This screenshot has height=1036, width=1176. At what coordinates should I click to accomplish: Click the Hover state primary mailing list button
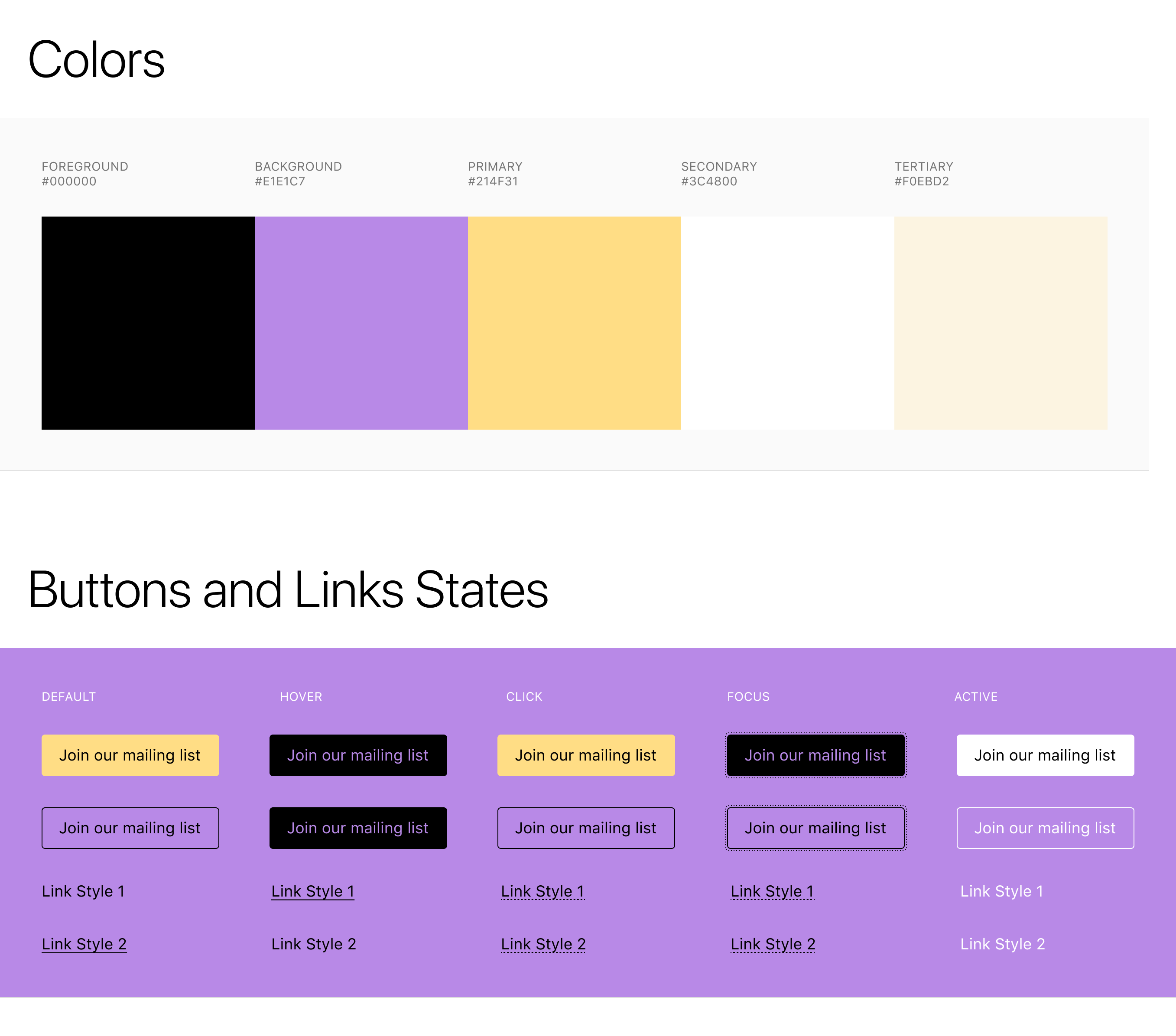358,755
